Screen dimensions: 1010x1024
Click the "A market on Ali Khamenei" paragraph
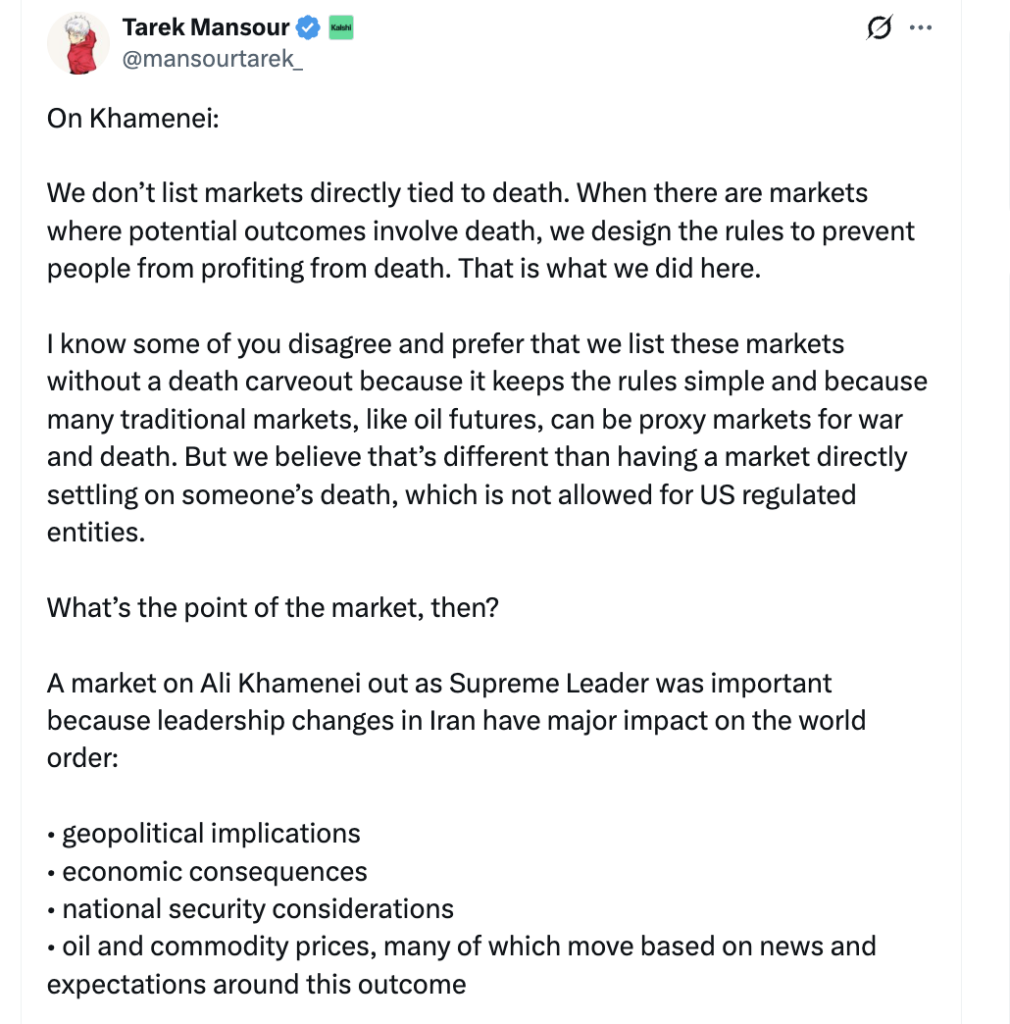pyautogui.click(x=455, y=720)
